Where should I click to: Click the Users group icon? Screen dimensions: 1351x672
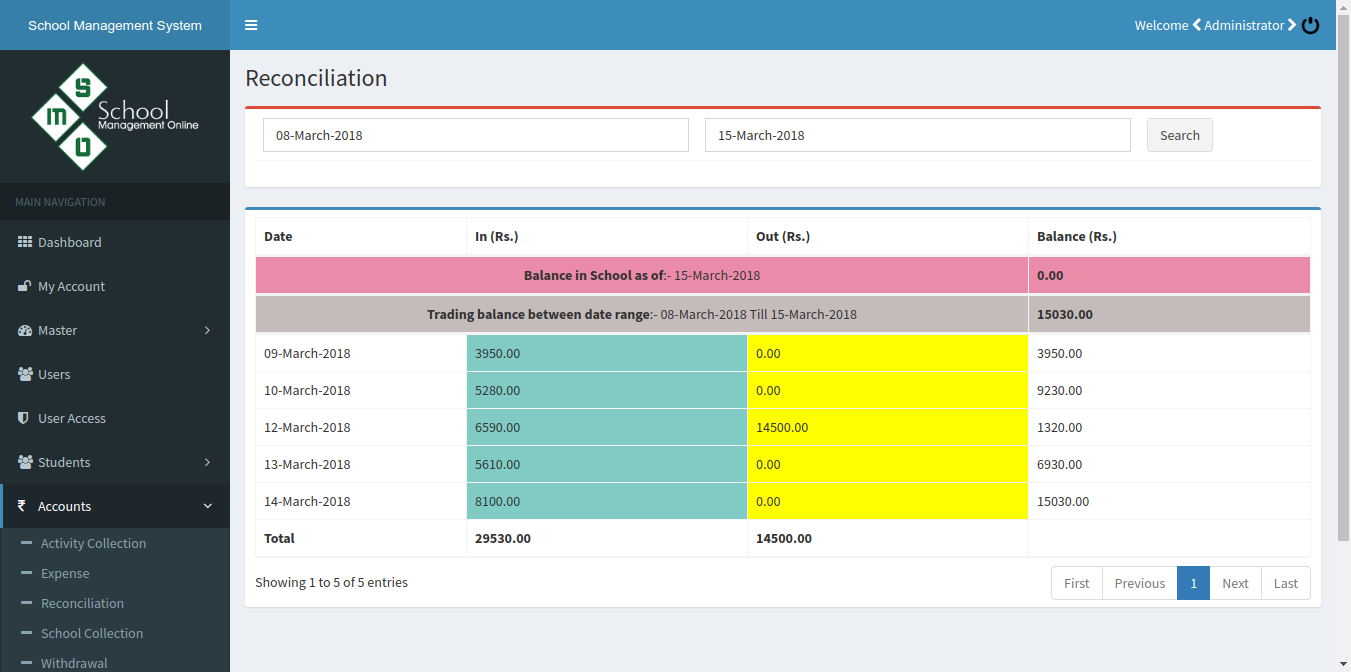coord(25,374)
